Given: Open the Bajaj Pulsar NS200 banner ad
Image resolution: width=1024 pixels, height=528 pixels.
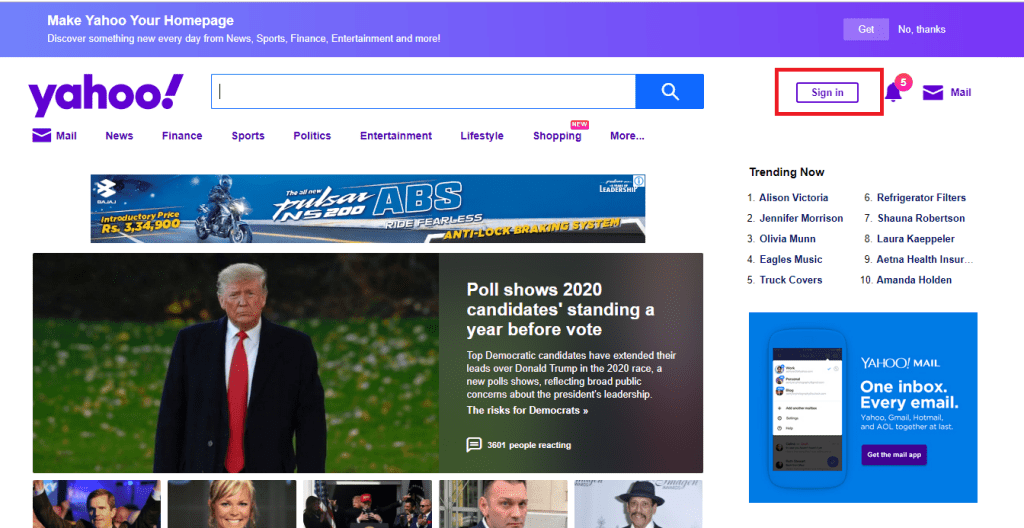Looking at the screenshot, I should point(367,208).
